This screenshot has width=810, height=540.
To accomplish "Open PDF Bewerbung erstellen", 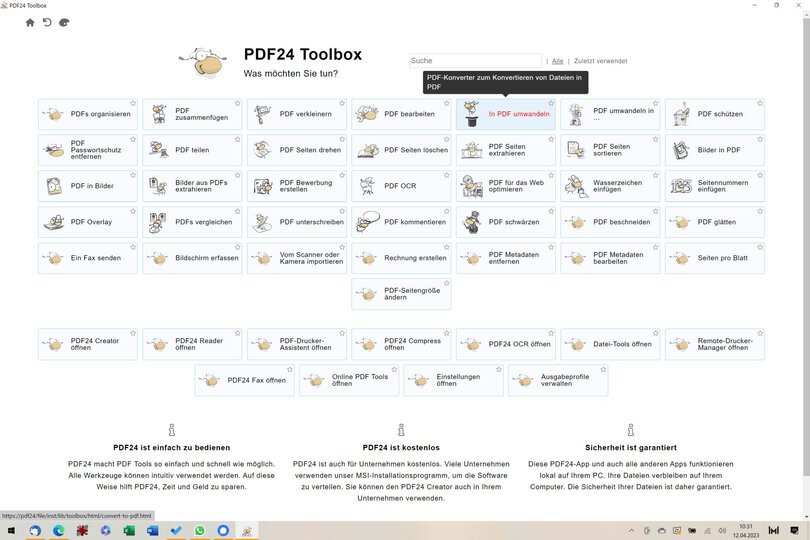I will 297,186.
